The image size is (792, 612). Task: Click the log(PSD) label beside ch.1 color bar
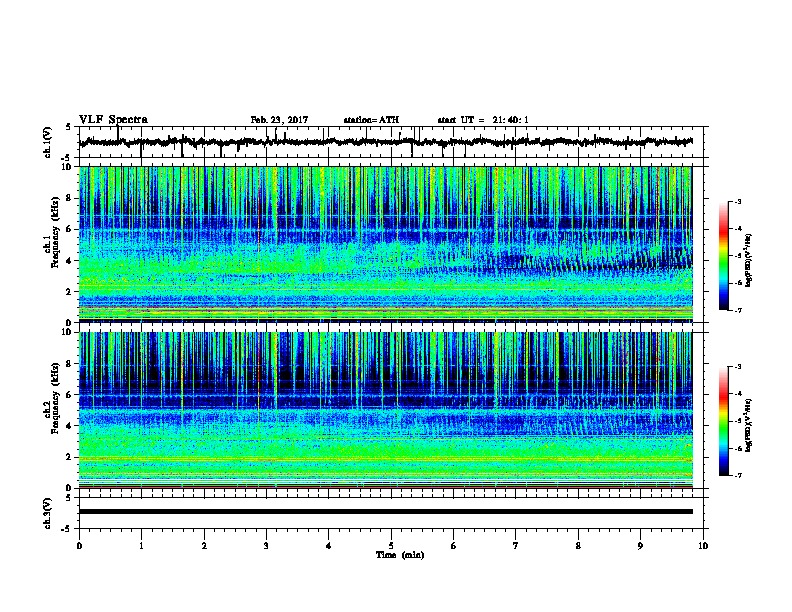point(749,260)
